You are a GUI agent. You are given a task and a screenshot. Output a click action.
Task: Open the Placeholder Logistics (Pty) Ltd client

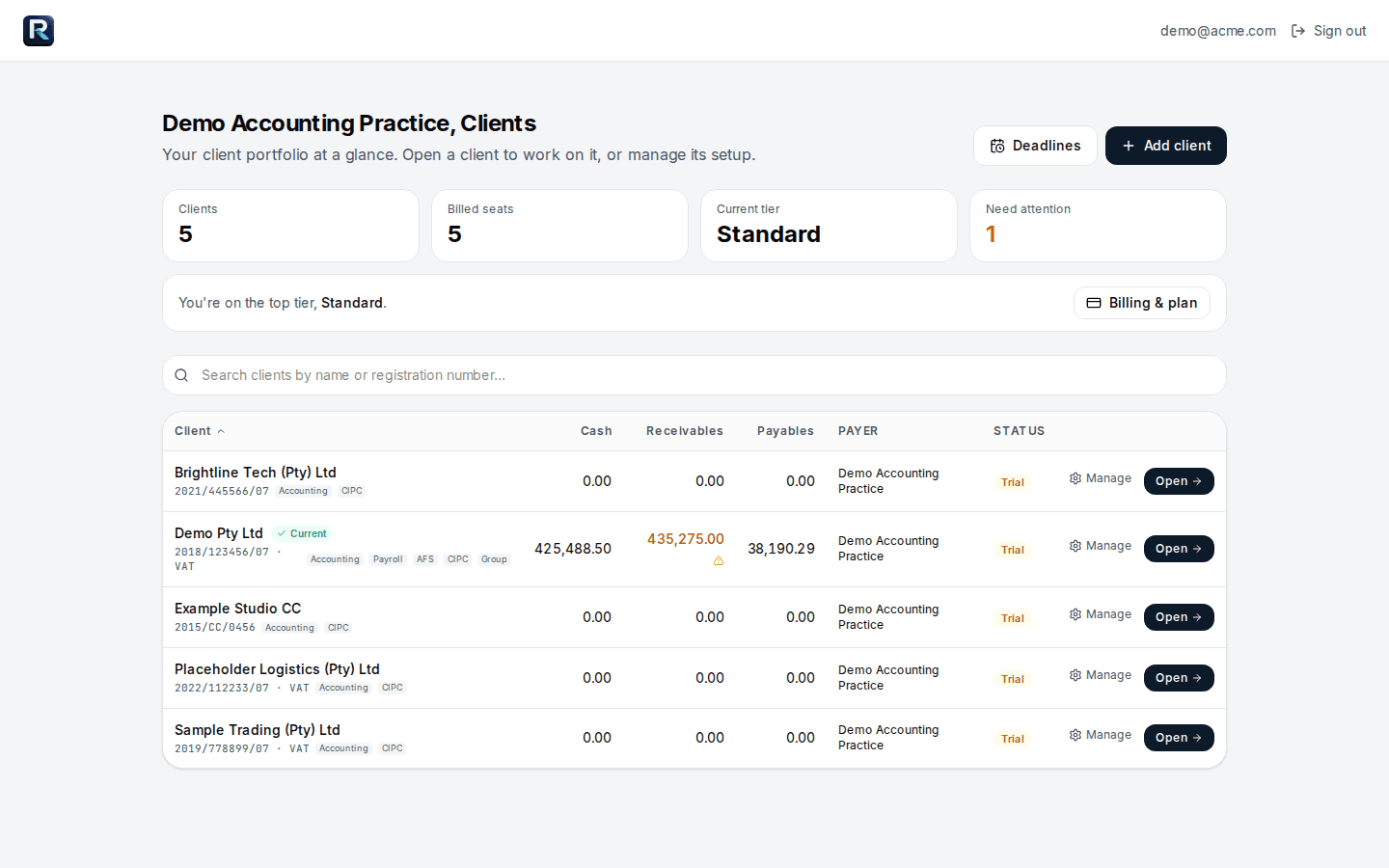tap(1179, 678)
